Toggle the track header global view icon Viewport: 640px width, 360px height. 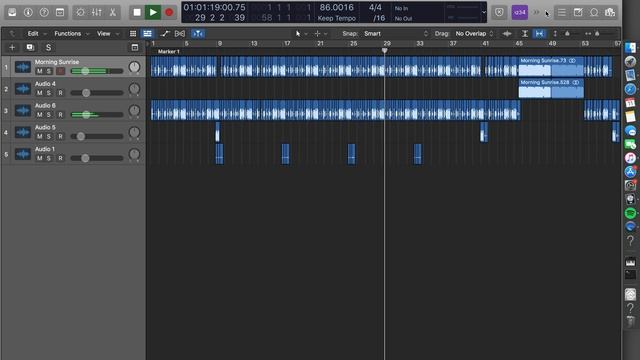tap(135, 48)
